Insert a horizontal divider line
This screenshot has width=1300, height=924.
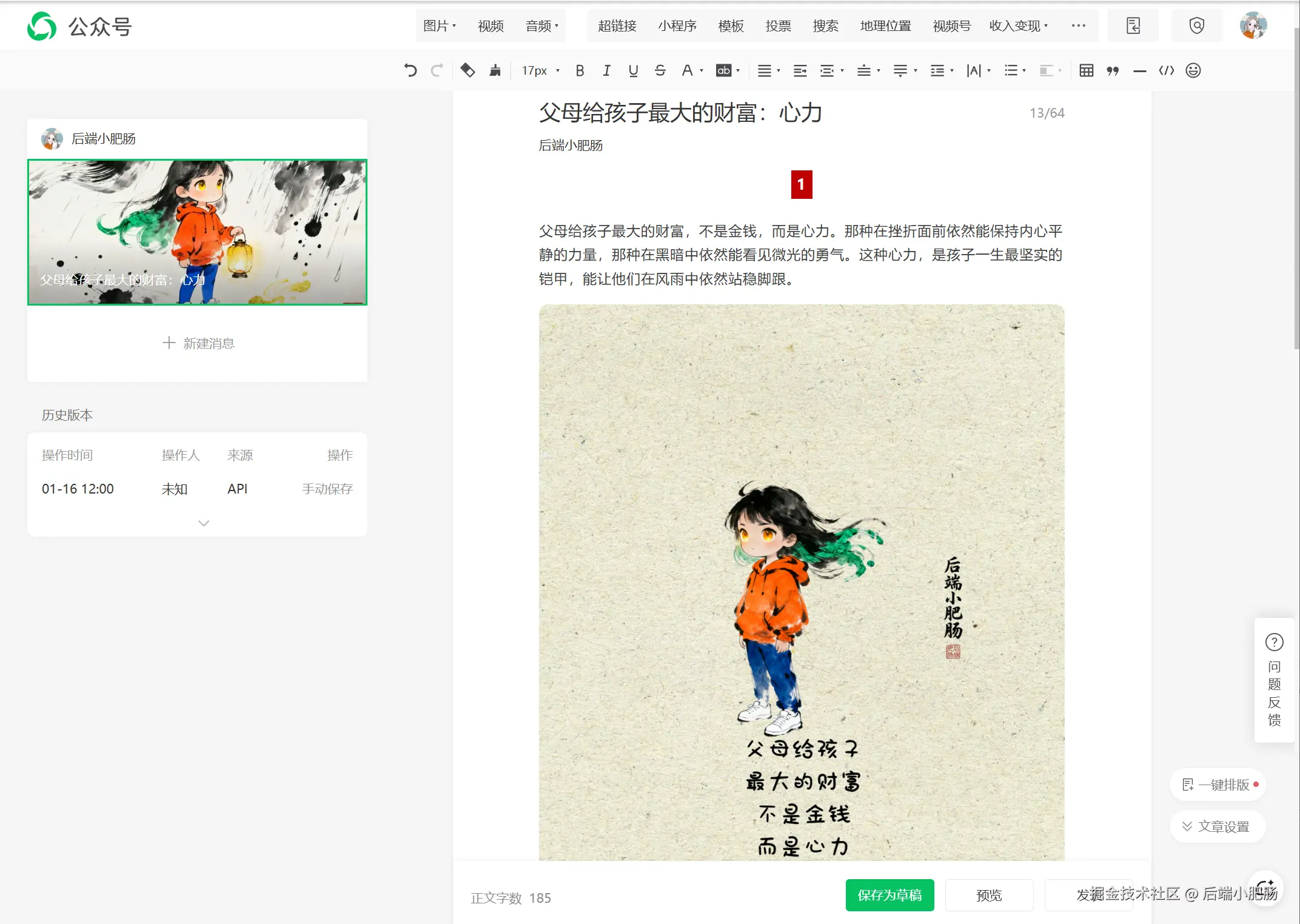[x=1139, y=70]
